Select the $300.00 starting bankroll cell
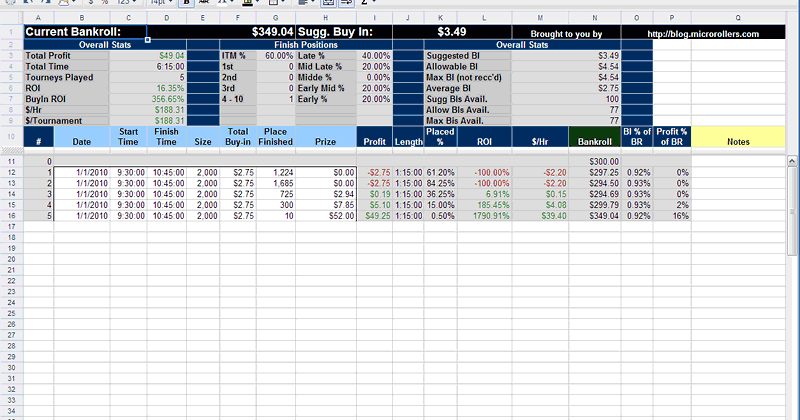800x420 pixels. [x=594, y=162]
